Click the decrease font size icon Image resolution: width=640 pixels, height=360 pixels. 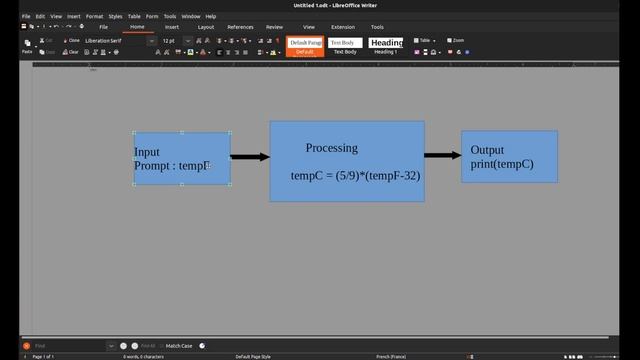click(207, 41)
